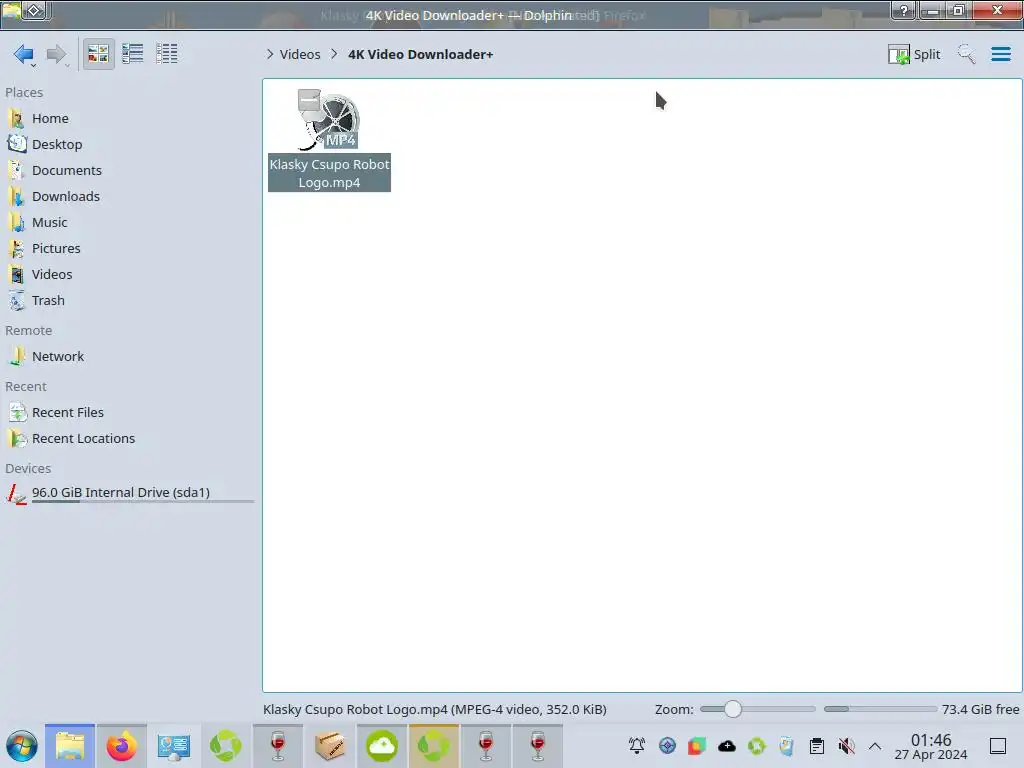Image resolution: width=1024 pixels, height=768 pixels.
Task: Open the search magnifier tool
Action: [967, 54]
